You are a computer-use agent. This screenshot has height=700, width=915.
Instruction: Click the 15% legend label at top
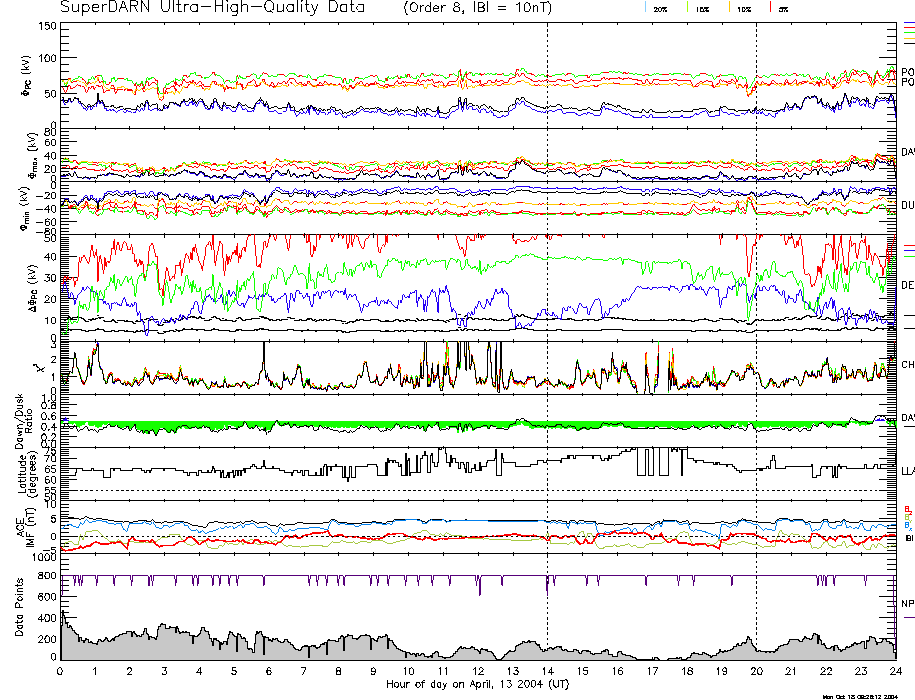702,8
